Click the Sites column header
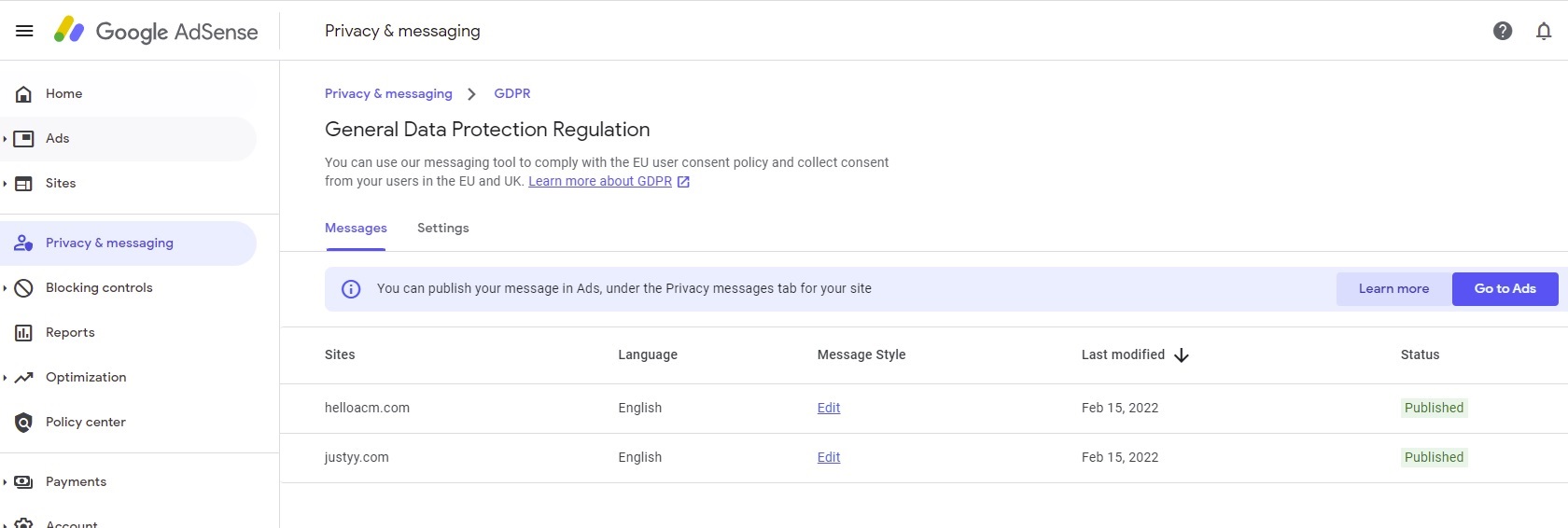Screen dimensions: 1568x528 (x=340, y=354)
